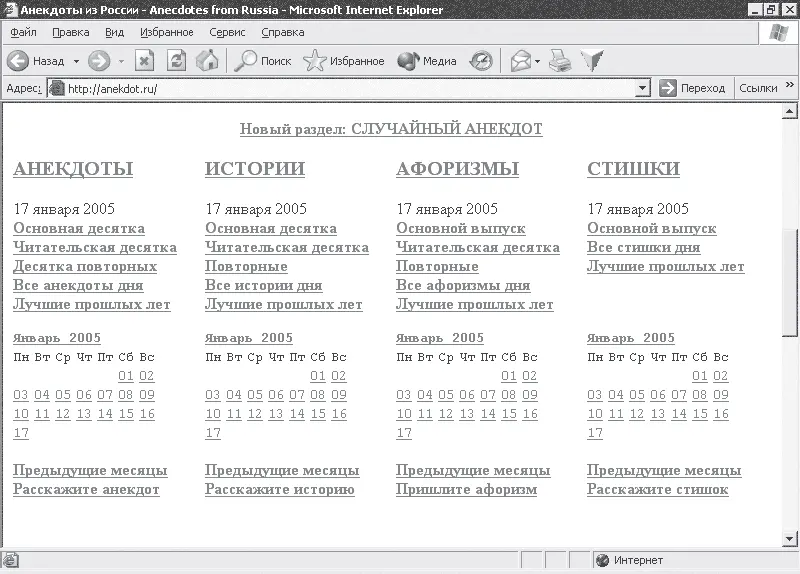800x574 pixels.
Task: Open Search (Поиск) toolbar button
Action: 262,61
